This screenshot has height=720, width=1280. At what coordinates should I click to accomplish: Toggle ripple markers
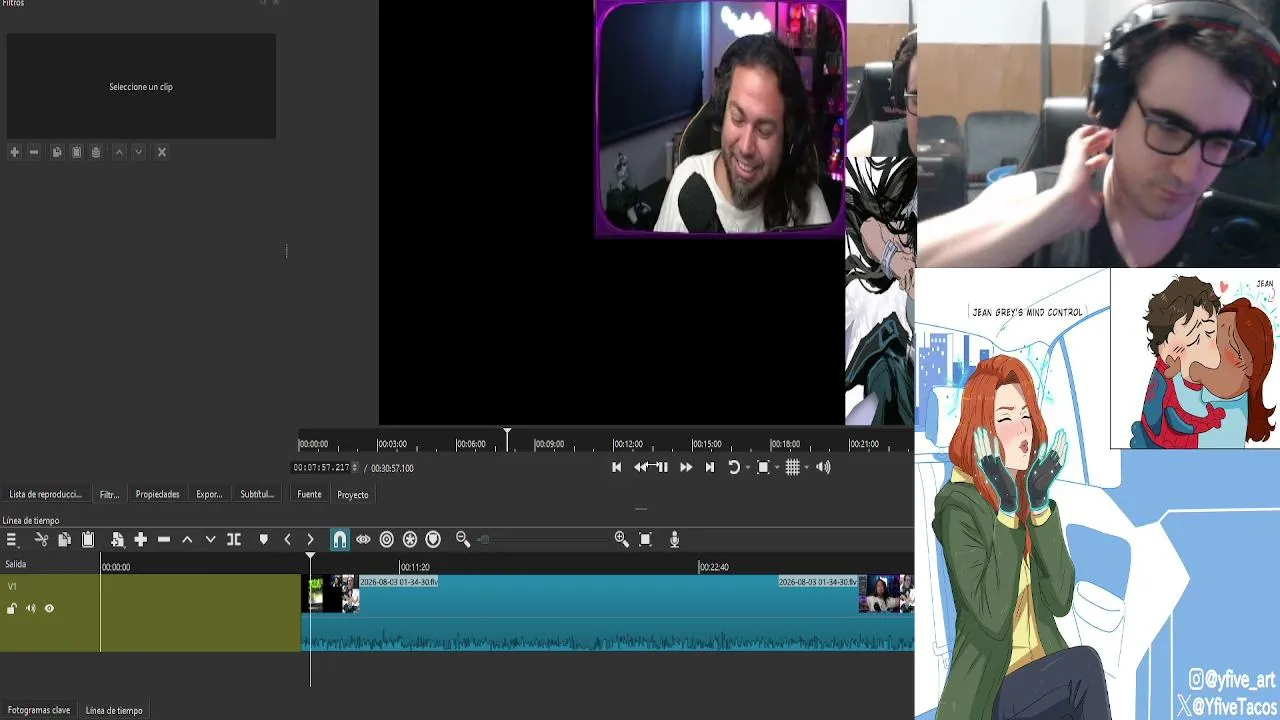coord(433,539)
